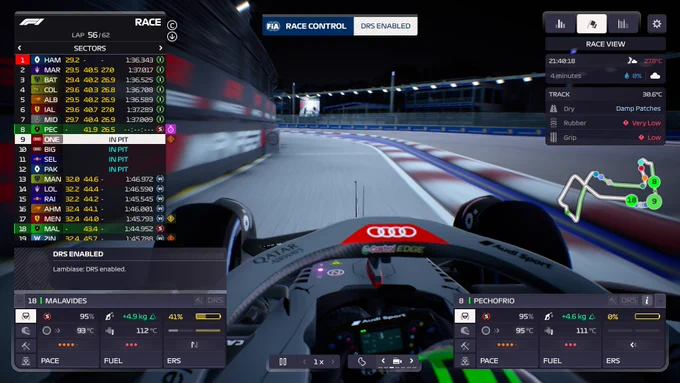
Task: Open the bar chart standings data tab
Action: pyautogui.click(x=560, y=24)
